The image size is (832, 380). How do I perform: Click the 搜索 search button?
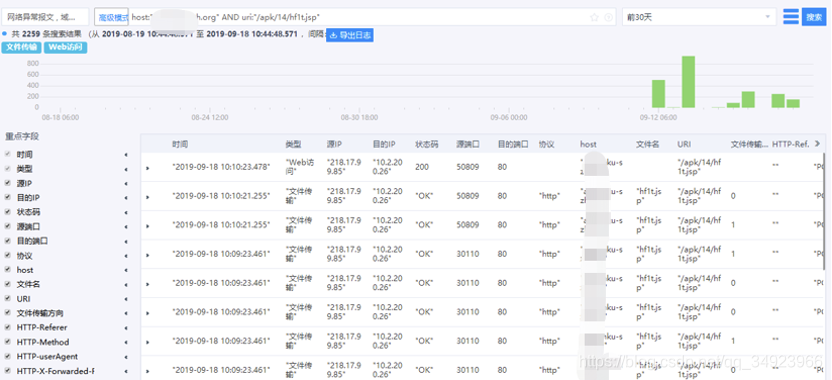[814, 17]
